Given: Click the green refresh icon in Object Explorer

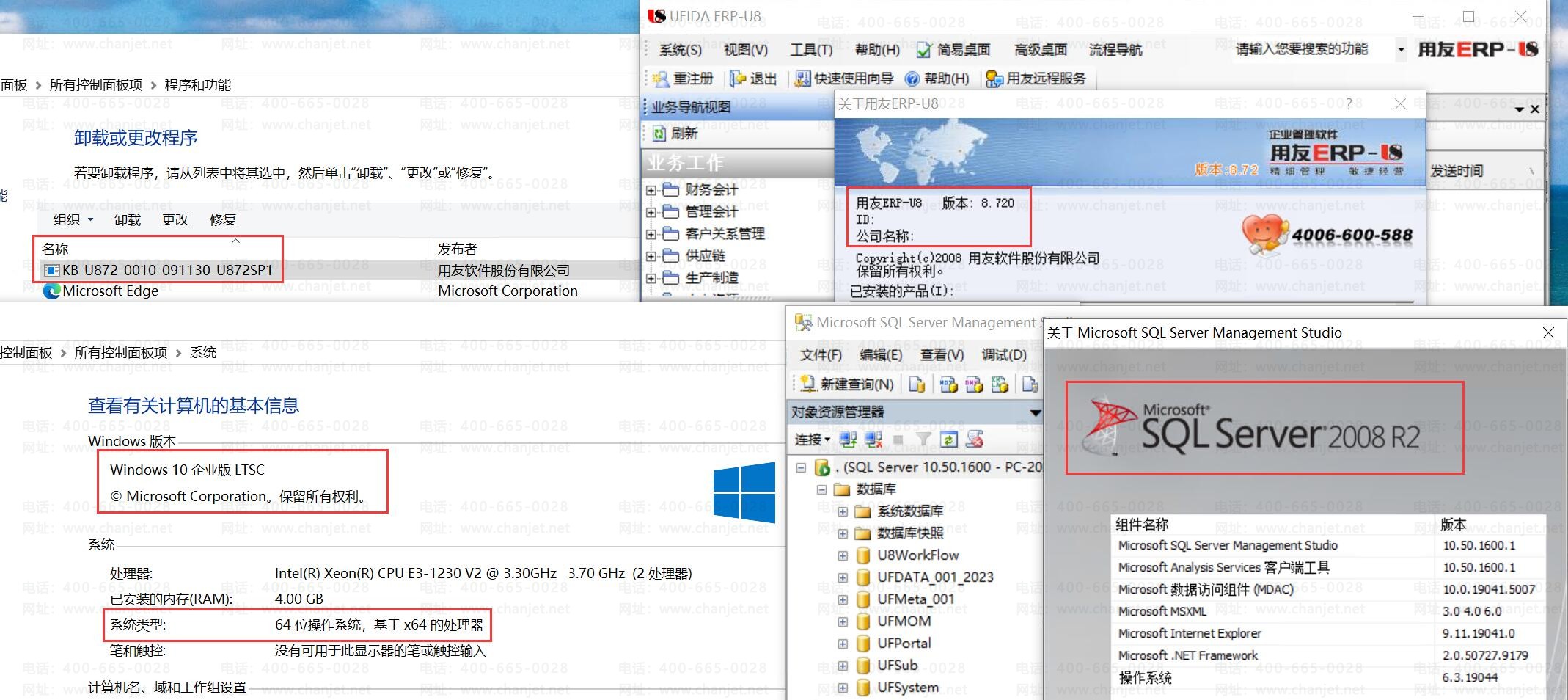Looking at the screenshot, I should point(949,440).
